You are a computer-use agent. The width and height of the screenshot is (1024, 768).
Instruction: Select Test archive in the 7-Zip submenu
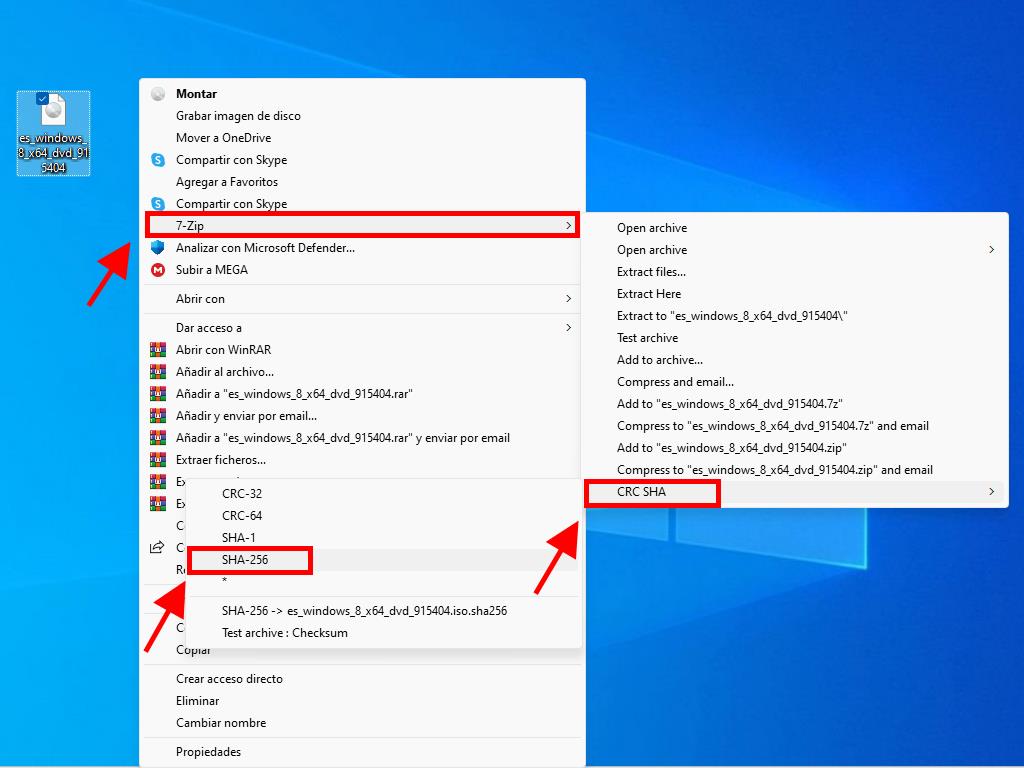(x=647, y=338)
